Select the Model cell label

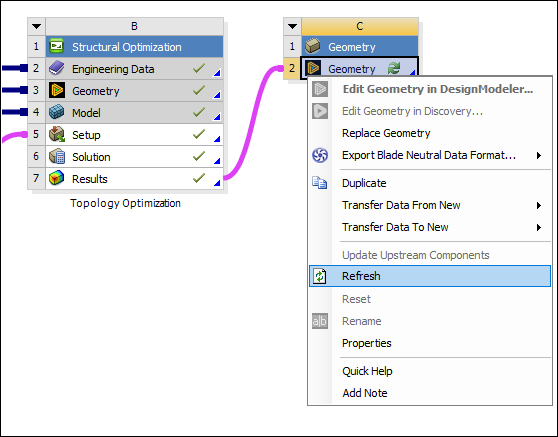pos(86,113)
